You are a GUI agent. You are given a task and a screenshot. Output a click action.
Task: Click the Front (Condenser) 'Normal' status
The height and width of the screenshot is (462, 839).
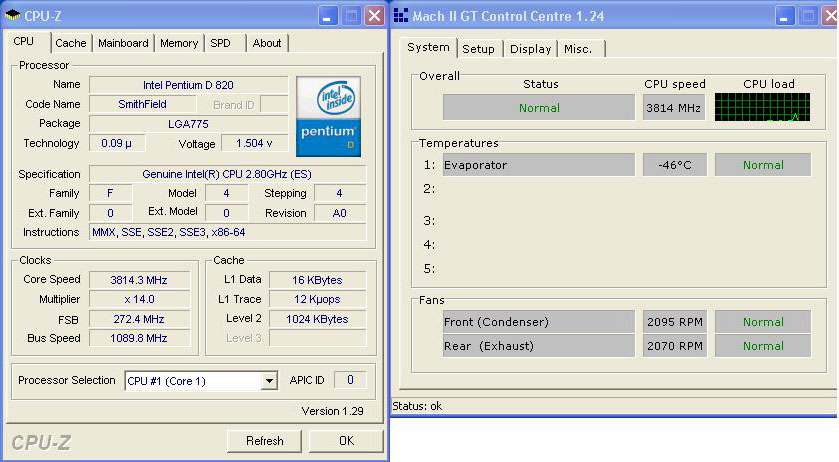coord(763,322)
